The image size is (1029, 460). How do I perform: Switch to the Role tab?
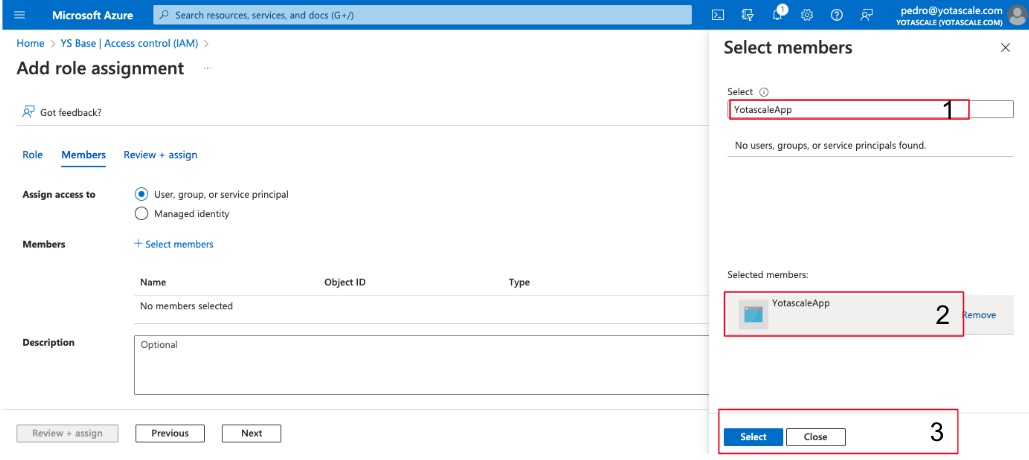tap(32, 155)
